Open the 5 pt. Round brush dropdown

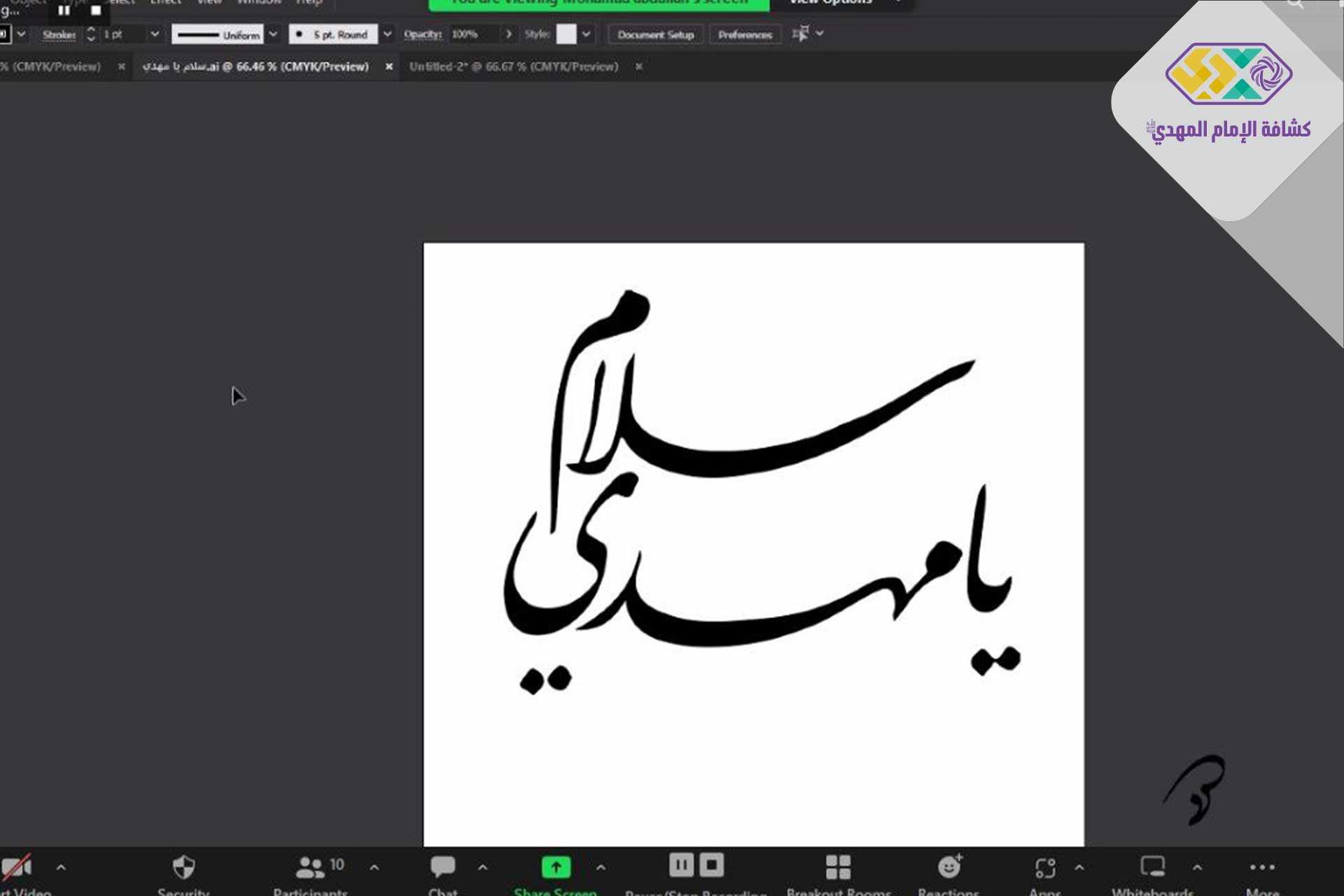[x=387, y=34]
